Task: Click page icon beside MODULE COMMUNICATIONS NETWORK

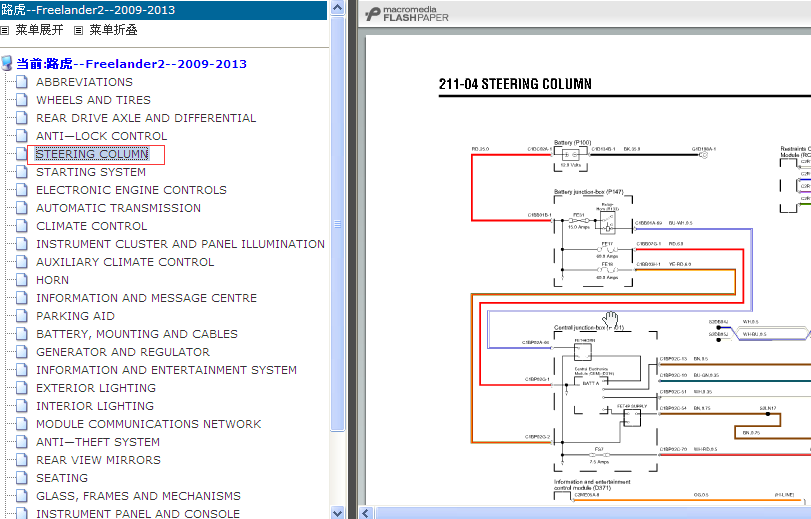Action: [22, 424]
